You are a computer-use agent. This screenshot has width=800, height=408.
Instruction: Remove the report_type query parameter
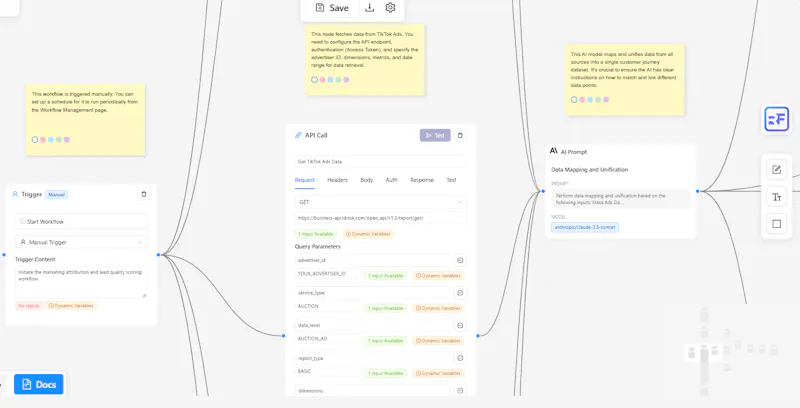[x=460, y=358]
